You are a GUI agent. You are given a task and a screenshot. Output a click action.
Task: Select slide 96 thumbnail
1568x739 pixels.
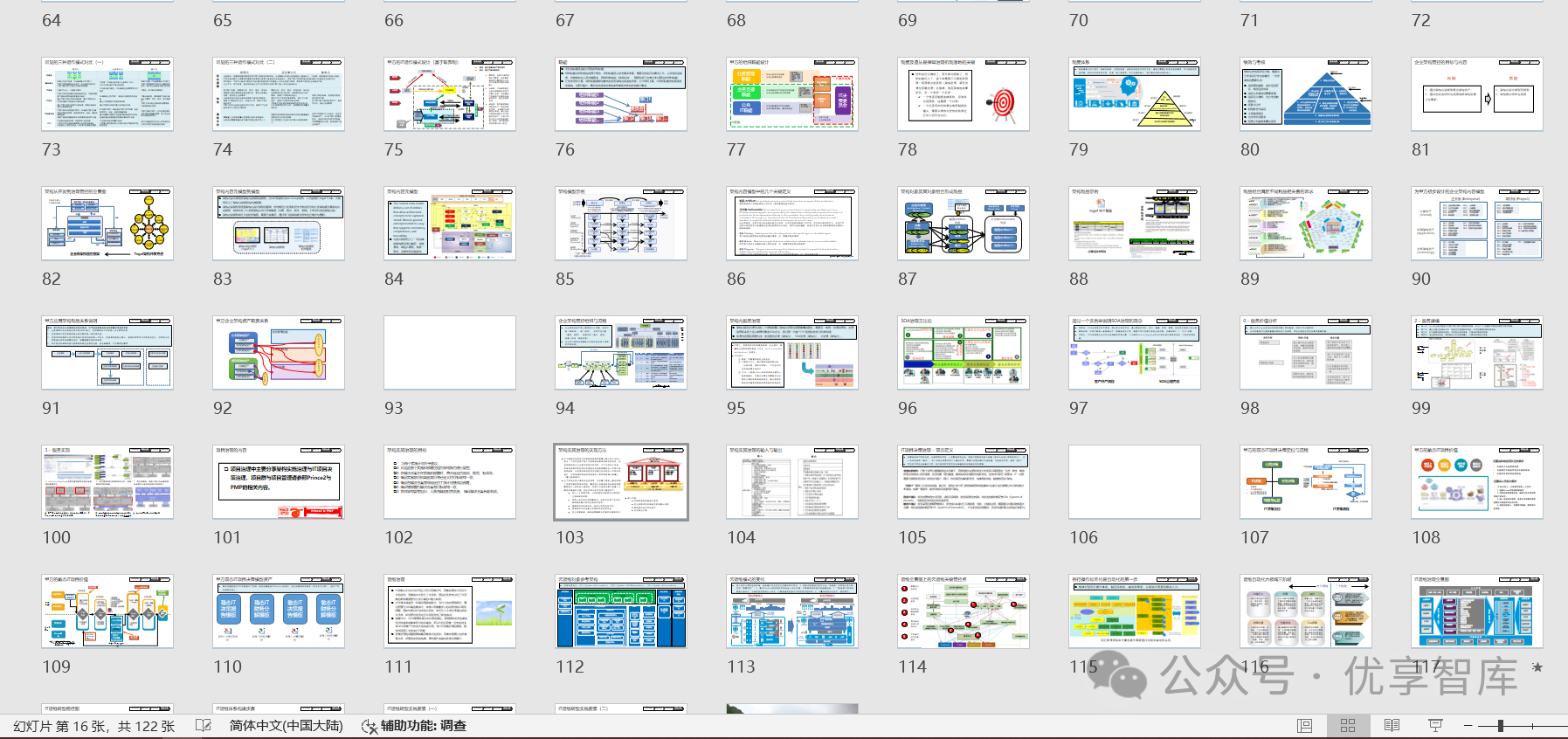(x=964, y=353)
